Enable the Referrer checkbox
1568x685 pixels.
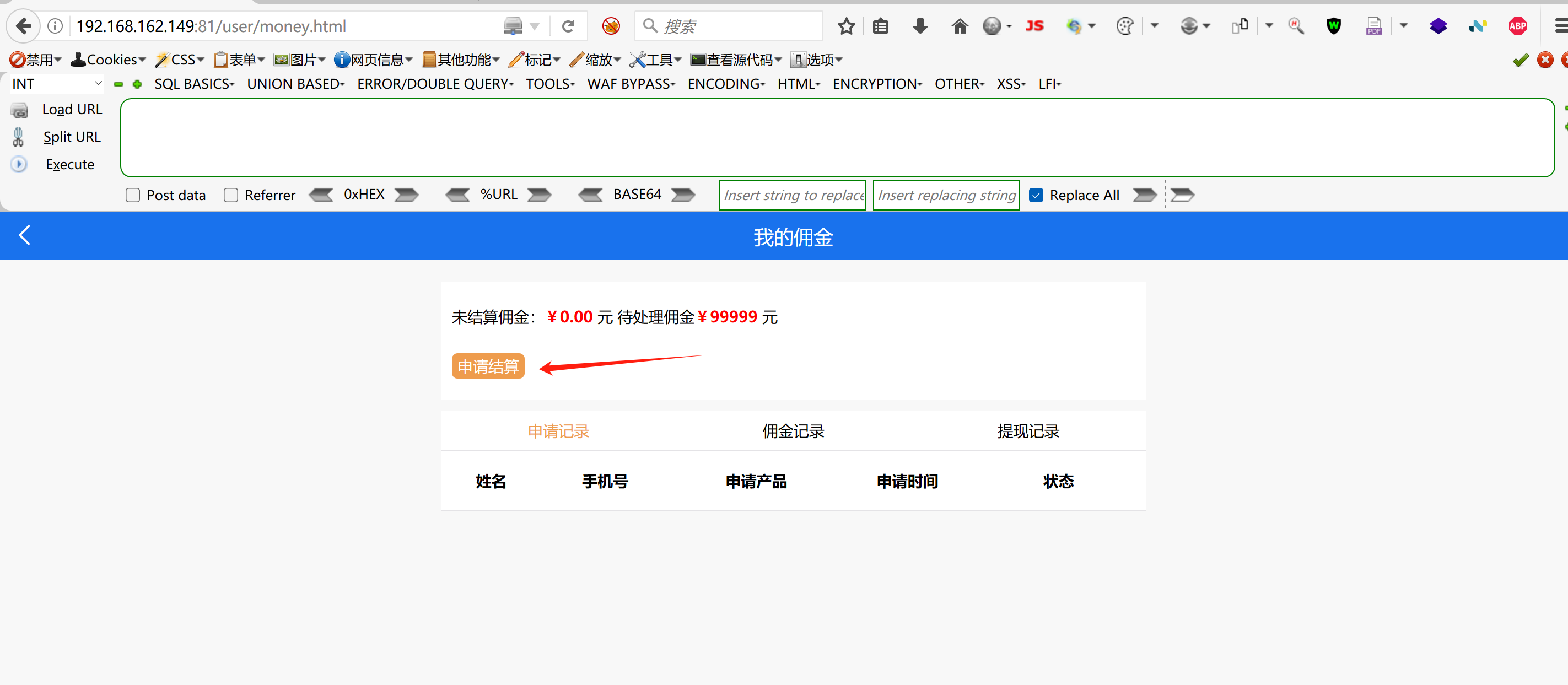pos(231,196)
